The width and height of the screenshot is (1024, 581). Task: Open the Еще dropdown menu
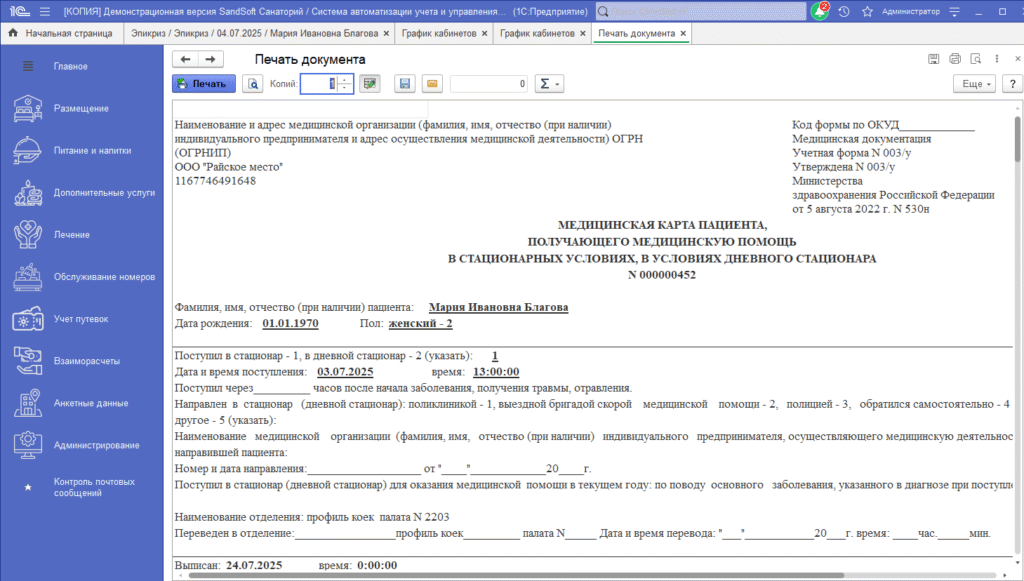973,84
